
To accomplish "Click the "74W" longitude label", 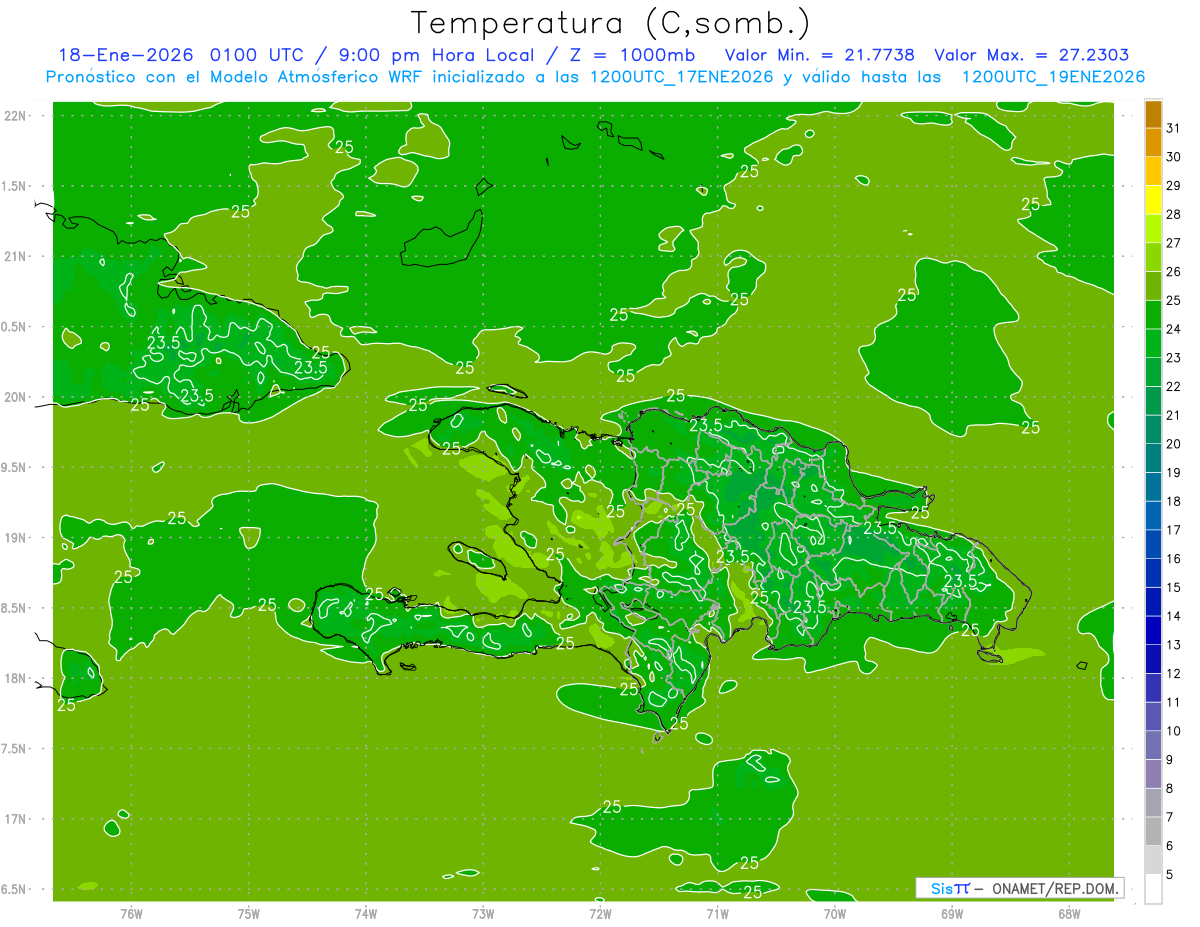I will pos(366,913).
